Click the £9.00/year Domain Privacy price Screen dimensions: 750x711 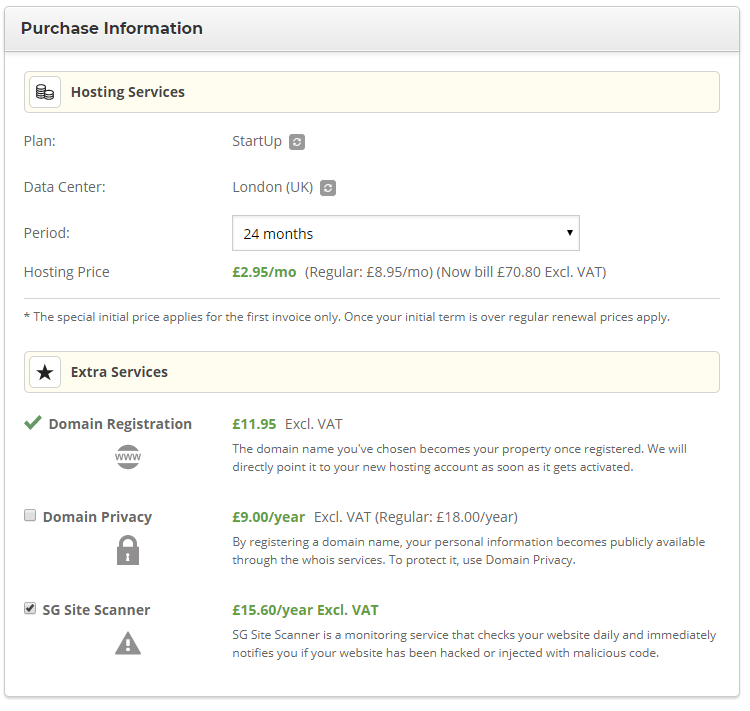pos(268,517)
